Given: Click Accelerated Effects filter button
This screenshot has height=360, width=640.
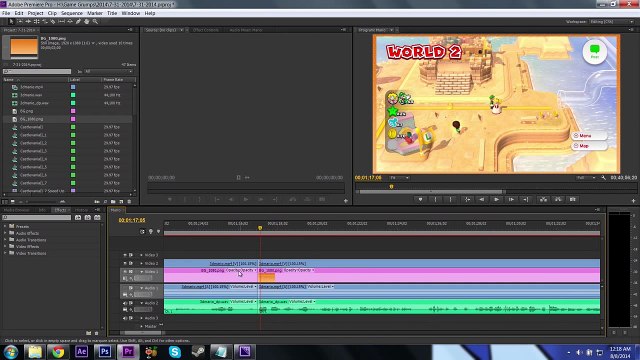Looking at the screenshot, I should point(78,218).
